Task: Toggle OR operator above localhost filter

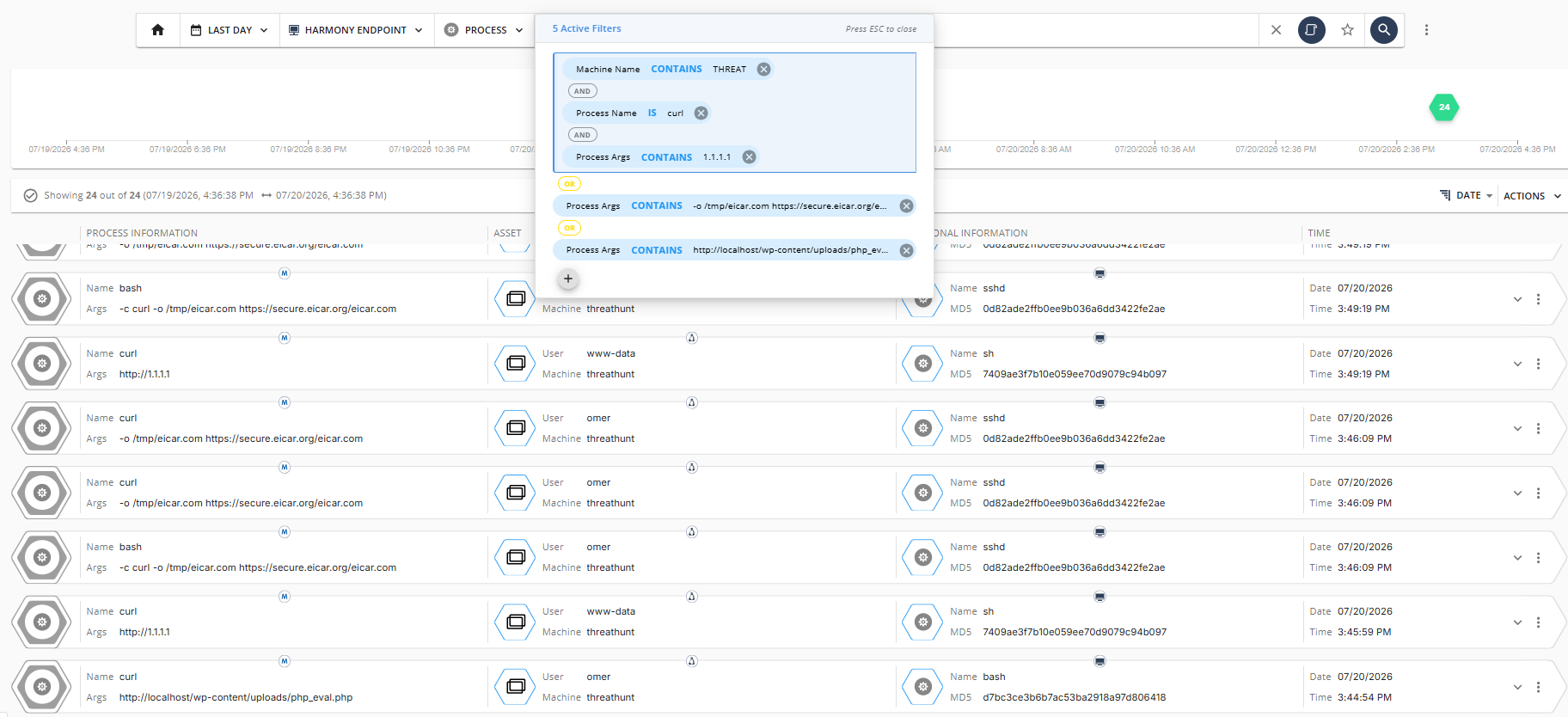Action: (x=569, y=228)
